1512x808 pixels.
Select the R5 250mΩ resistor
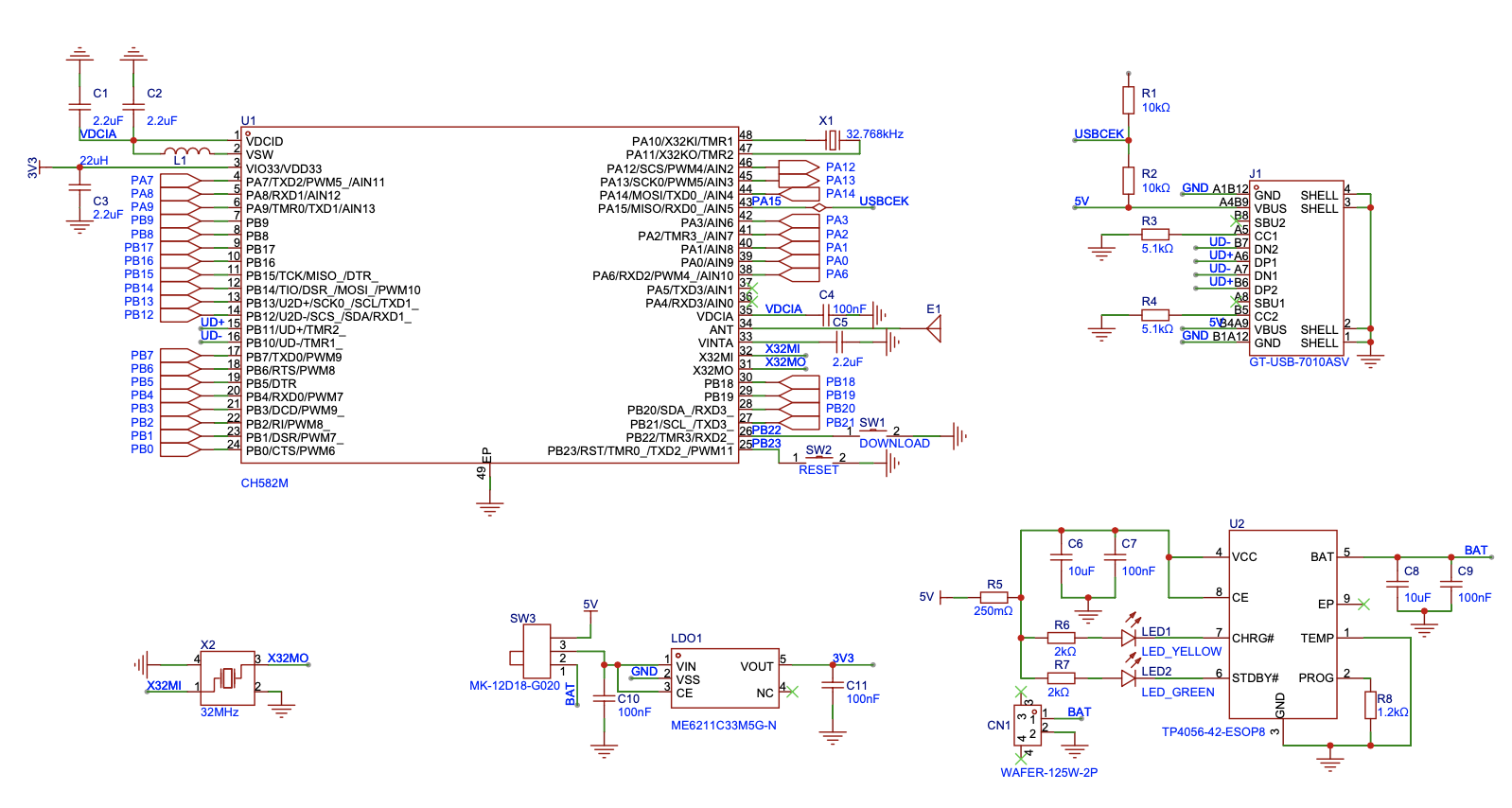(993, 597)
